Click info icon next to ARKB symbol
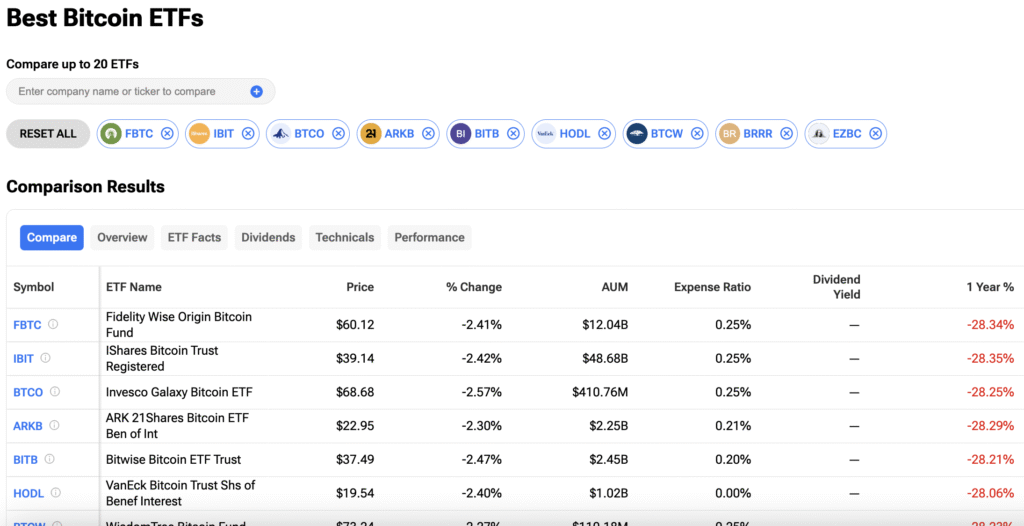1024x526 pixels. pyautogui.click(x=54, y=426)
